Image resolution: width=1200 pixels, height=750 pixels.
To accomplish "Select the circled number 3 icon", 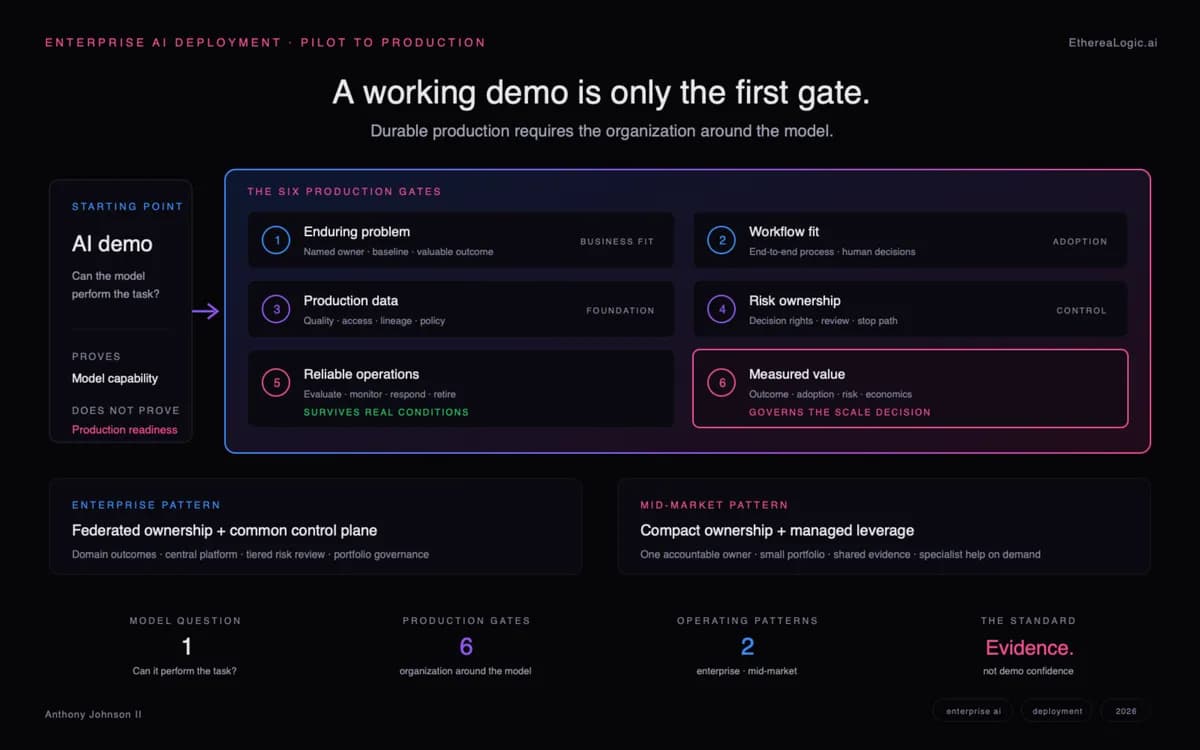I will (x=277, y=310).
